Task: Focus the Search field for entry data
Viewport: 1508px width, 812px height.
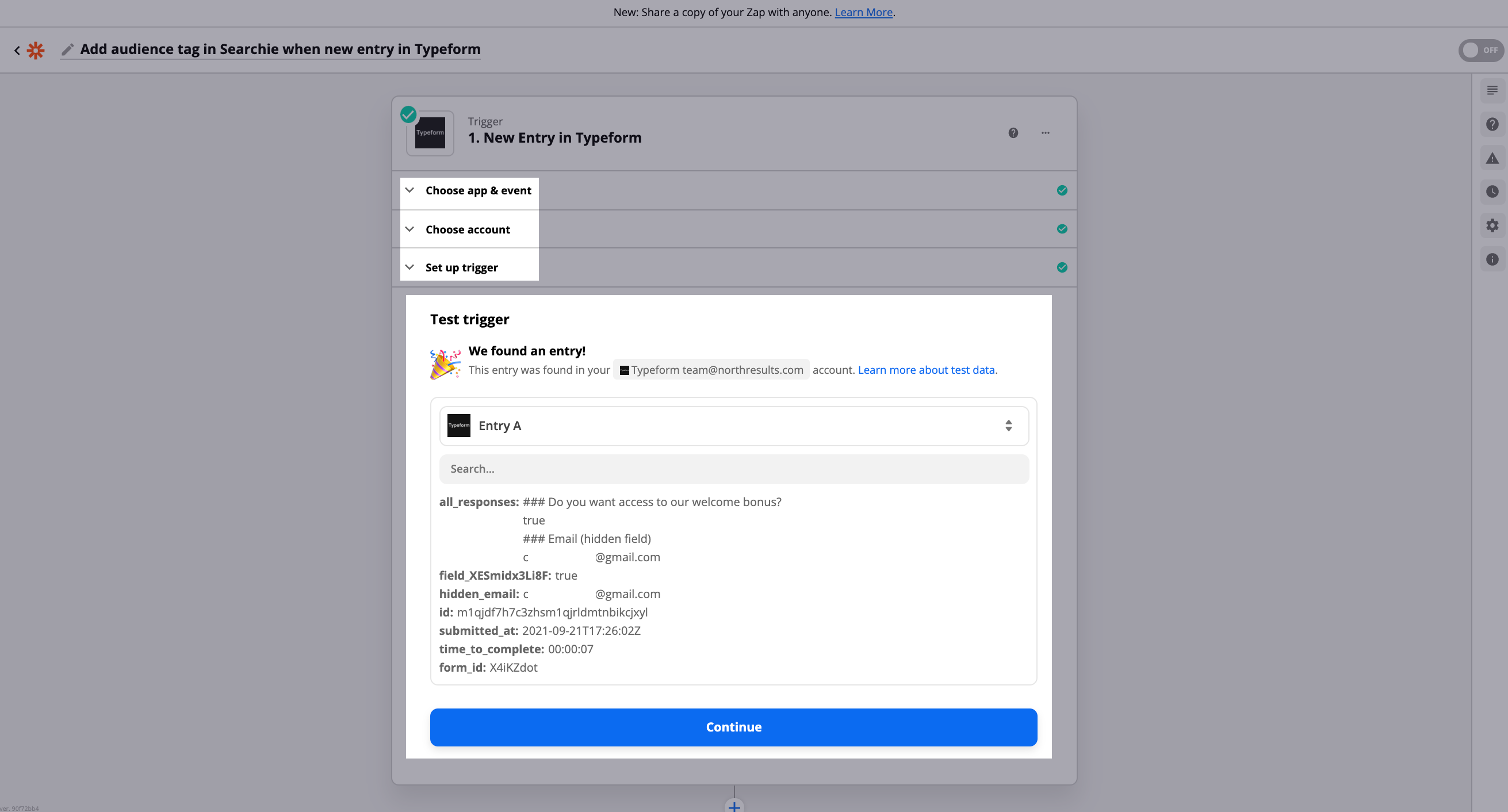Action: [733, 469]
